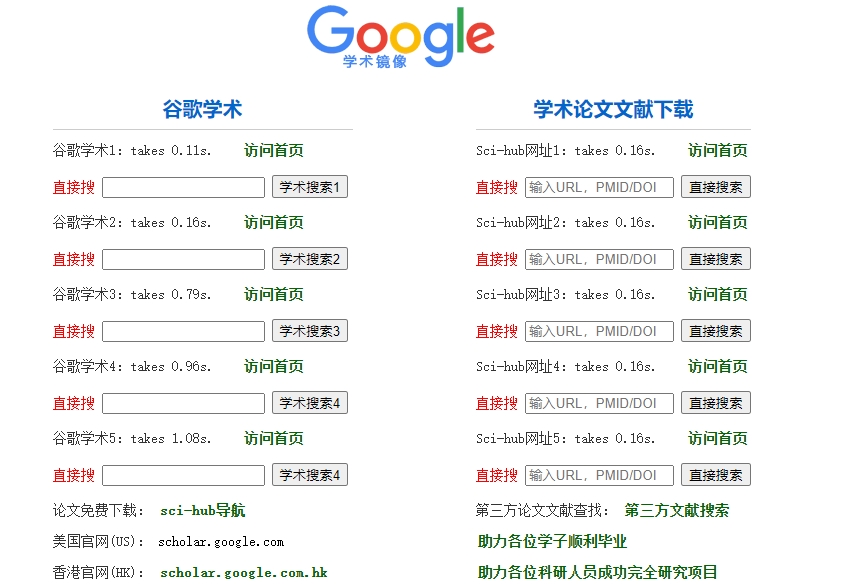Open 访问首页 link for 谷歌学术3

[273, 295]
